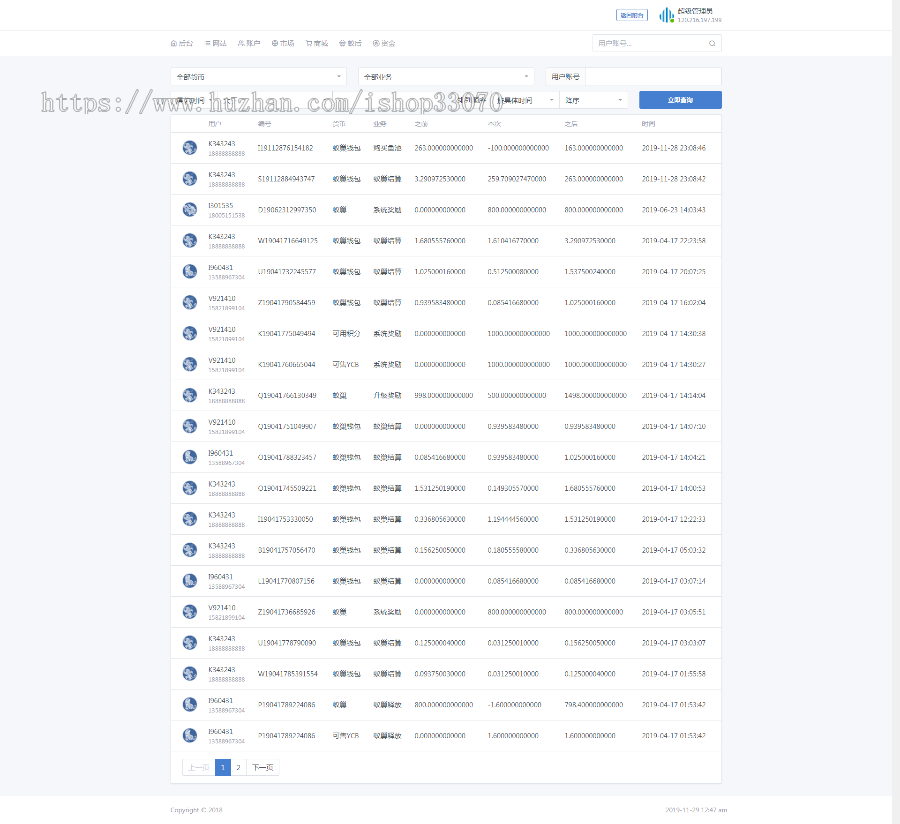This screenshot has height=824, width=900.
Task: Click the magnifier icon in the top search box
Action: 712,44
